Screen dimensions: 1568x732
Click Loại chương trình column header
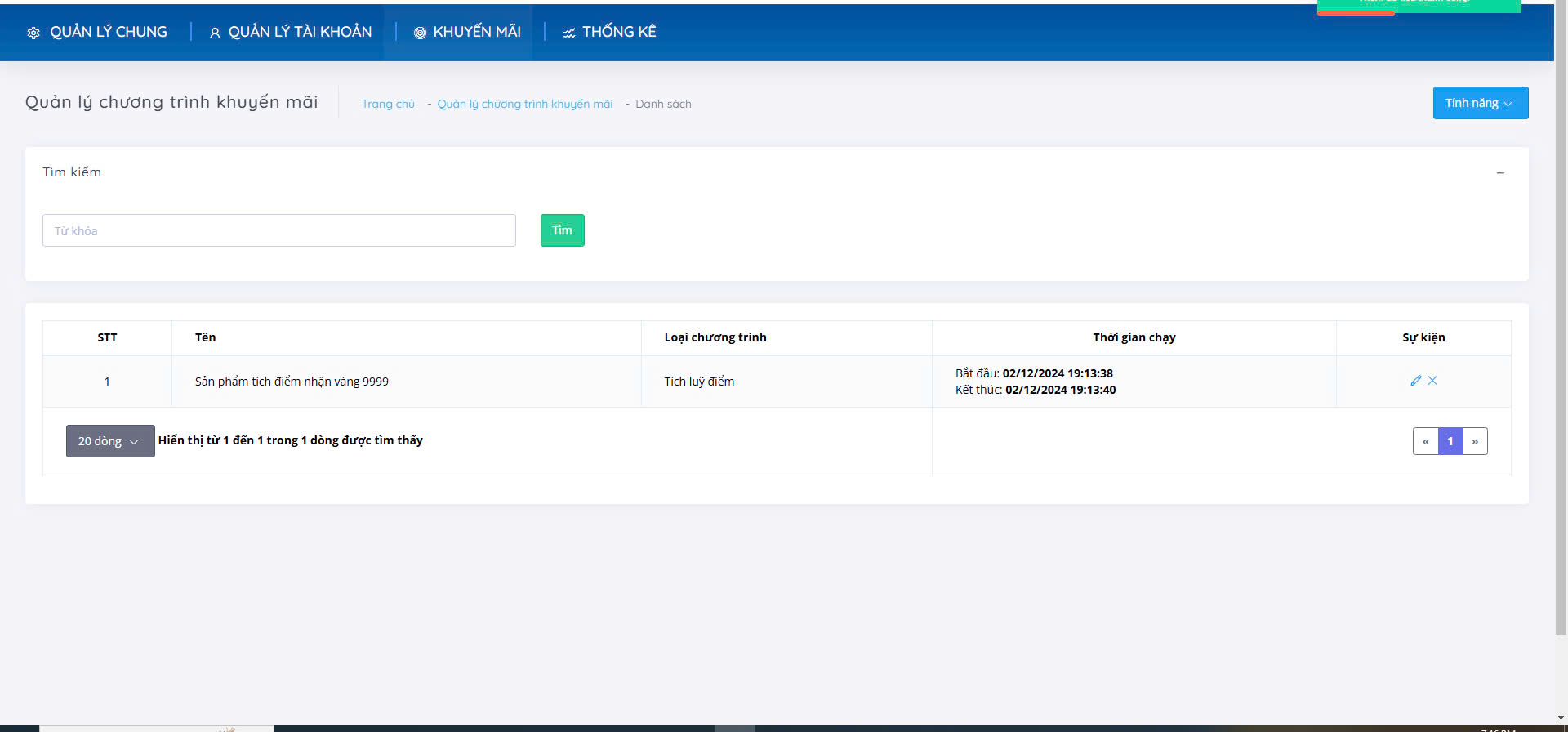(x=786, y=337)
